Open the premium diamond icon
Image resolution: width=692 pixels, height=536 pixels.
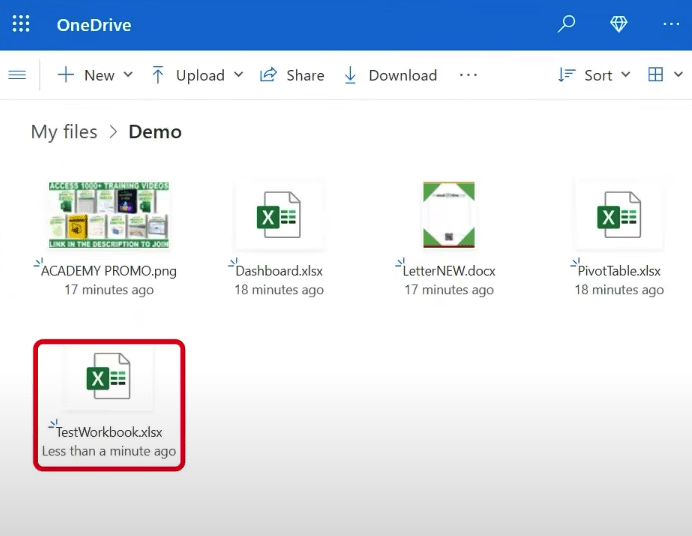click(x=618, y=24)
